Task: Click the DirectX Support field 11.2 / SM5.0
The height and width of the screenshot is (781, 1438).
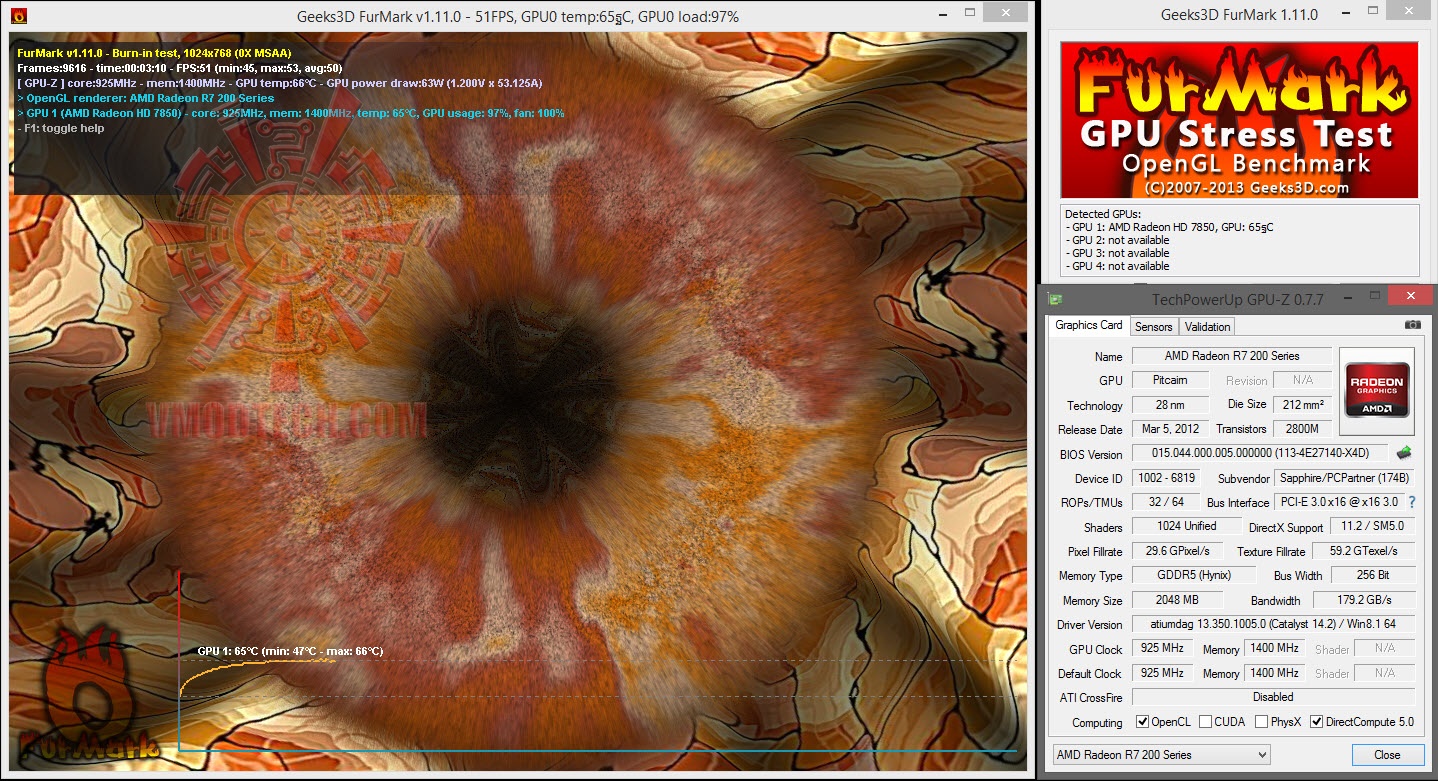Action: (x=1373, y=527)
